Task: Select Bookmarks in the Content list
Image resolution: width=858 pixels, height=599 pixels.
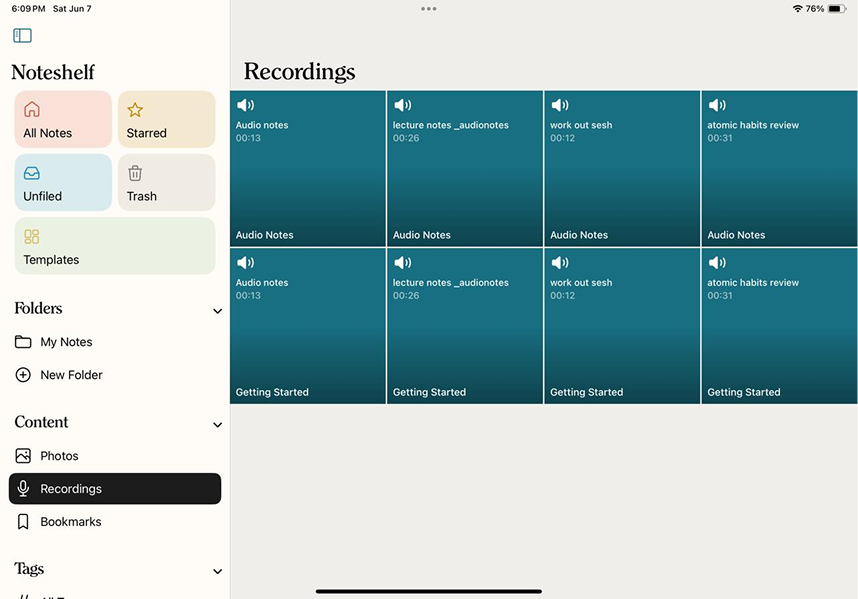Action: [70, 522]
